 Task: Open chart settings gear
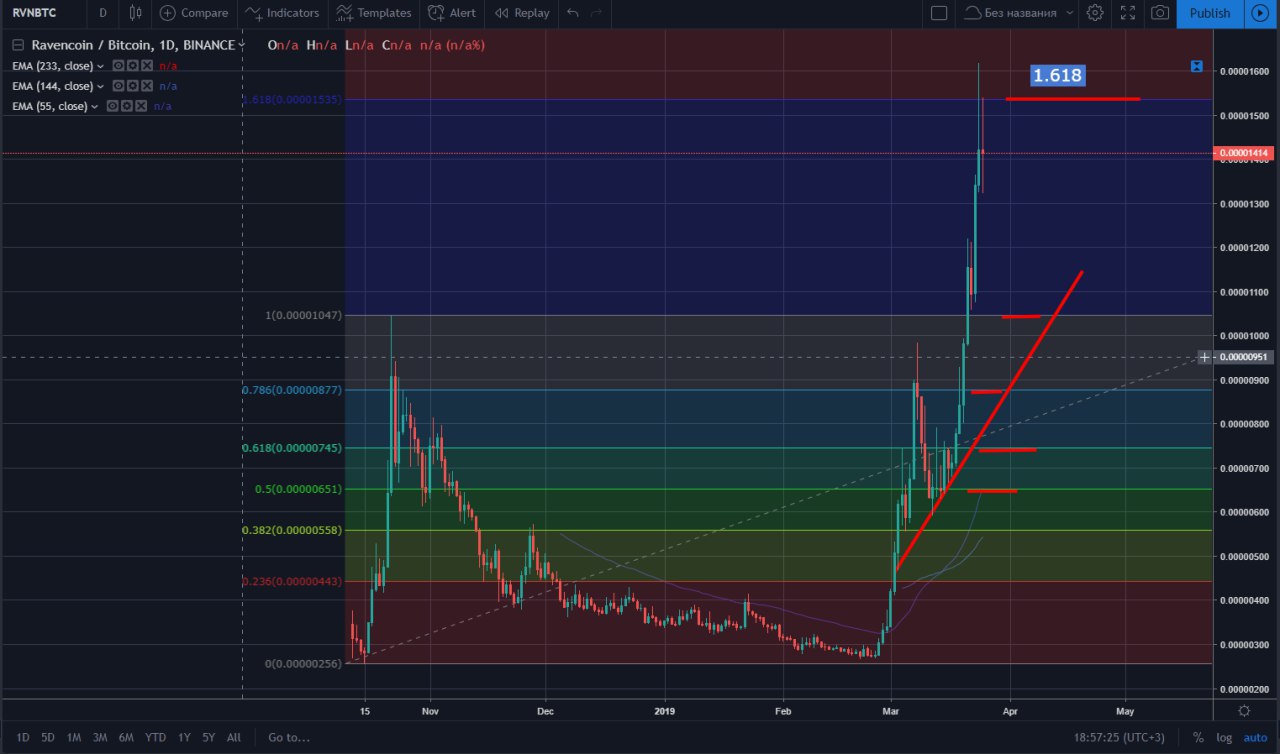[1095, 13]
